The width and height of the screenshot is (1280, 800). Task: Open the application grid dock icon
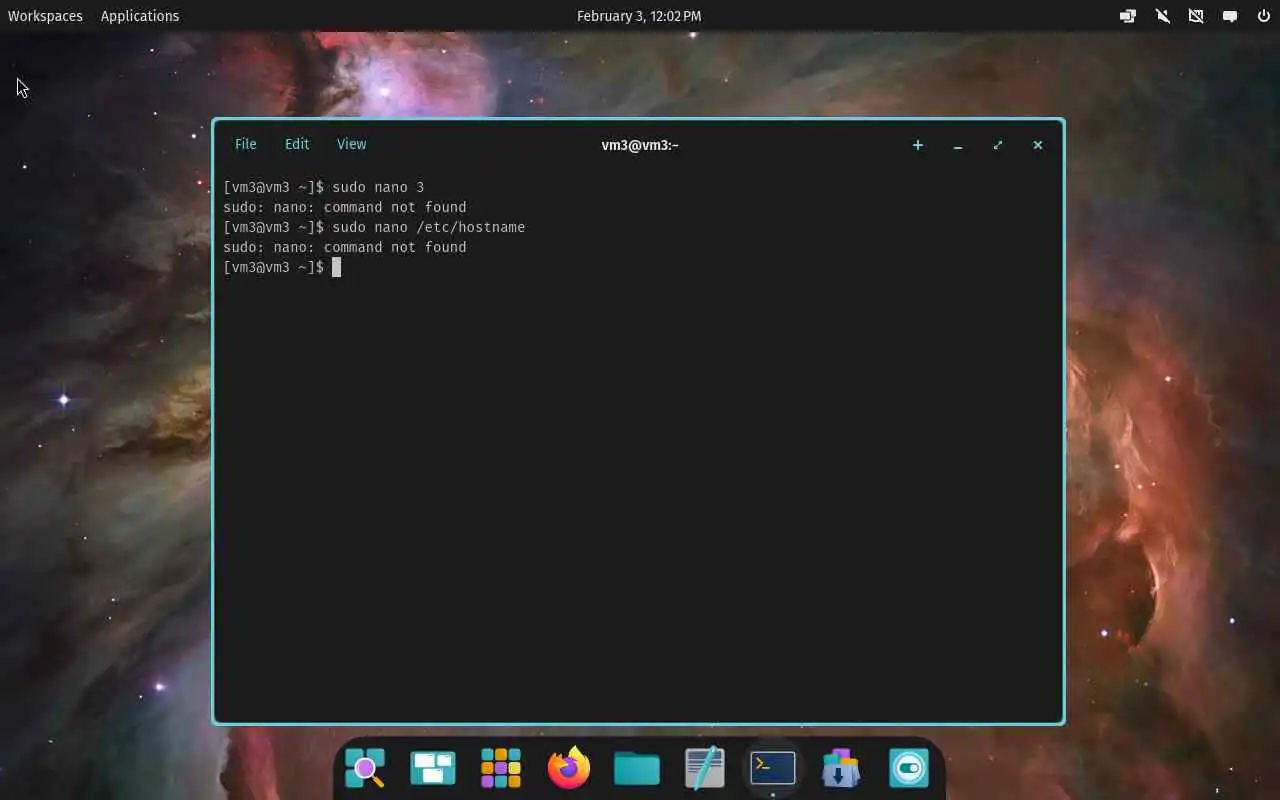point(501,768)
